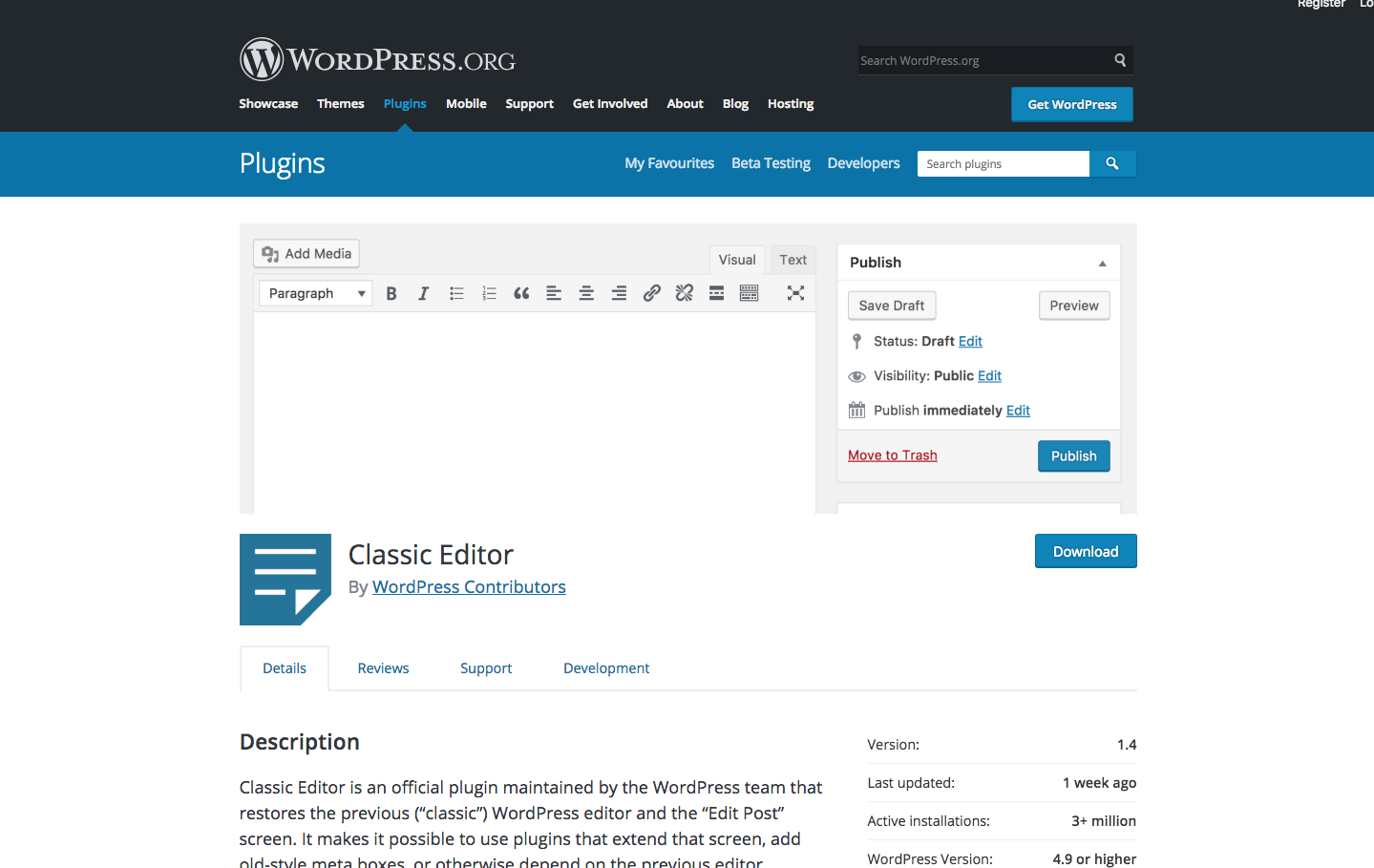Click the visibility eye icon
1374x868 pixels.
coord(856,376)
